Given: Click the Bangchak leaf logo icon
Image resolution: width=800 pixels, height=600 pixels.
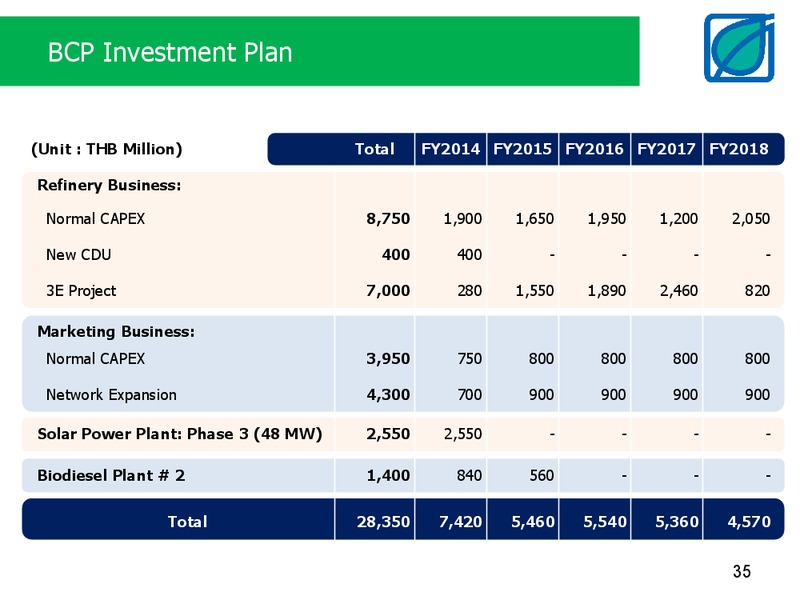Looking at the screenshot, I should (739, 48).
